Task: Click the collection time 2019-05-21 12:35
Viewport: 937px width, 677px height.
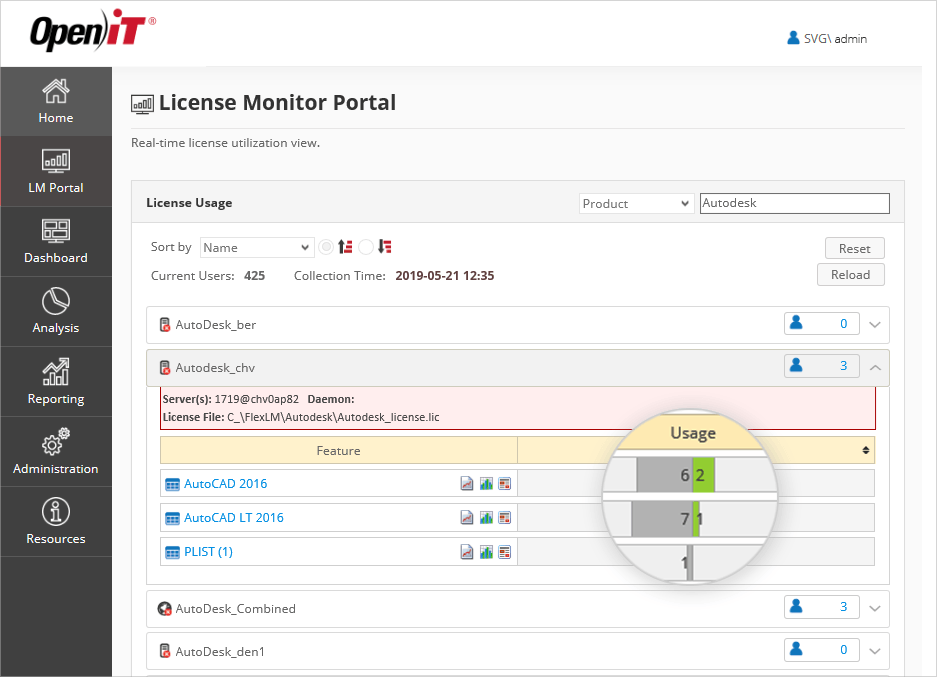Action: coord(445,275)
